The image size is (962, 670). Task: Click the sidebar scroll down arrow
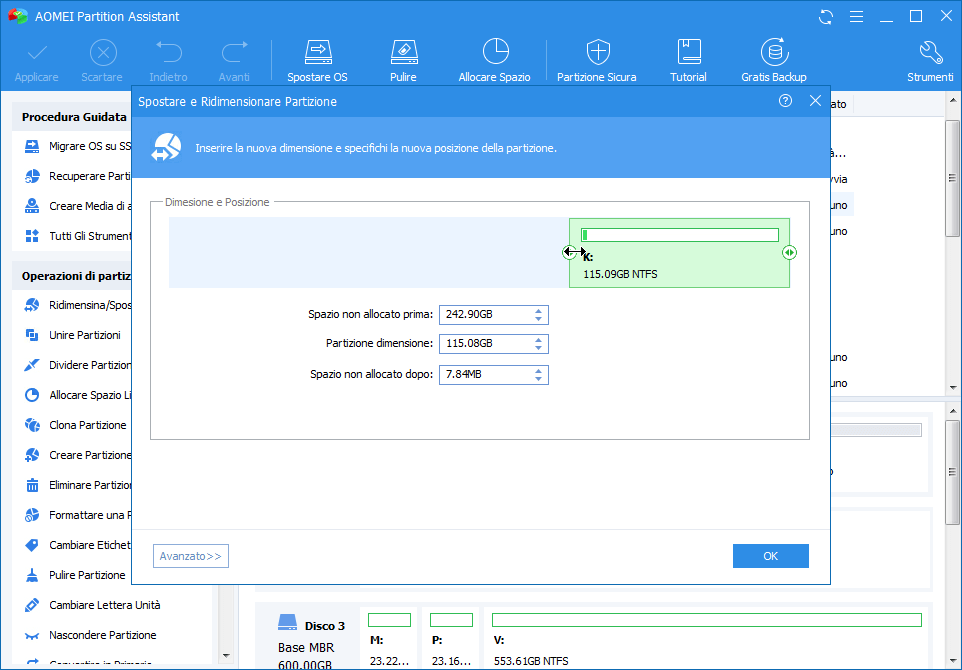[x=226, y=655]
